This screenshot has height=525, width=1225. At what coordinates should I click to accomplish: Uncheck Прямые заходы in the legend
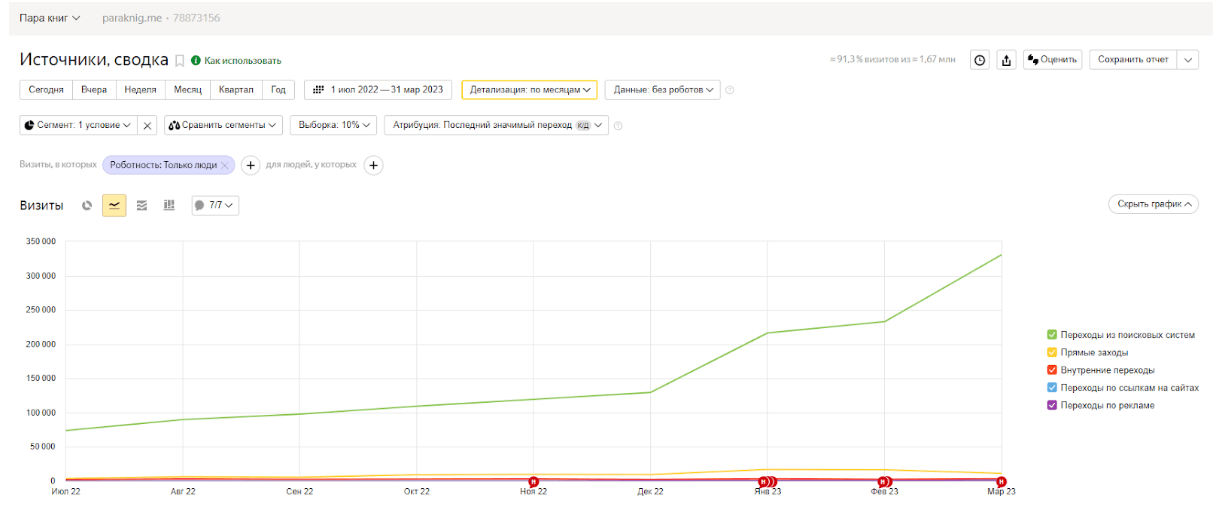pos(1052,352)
